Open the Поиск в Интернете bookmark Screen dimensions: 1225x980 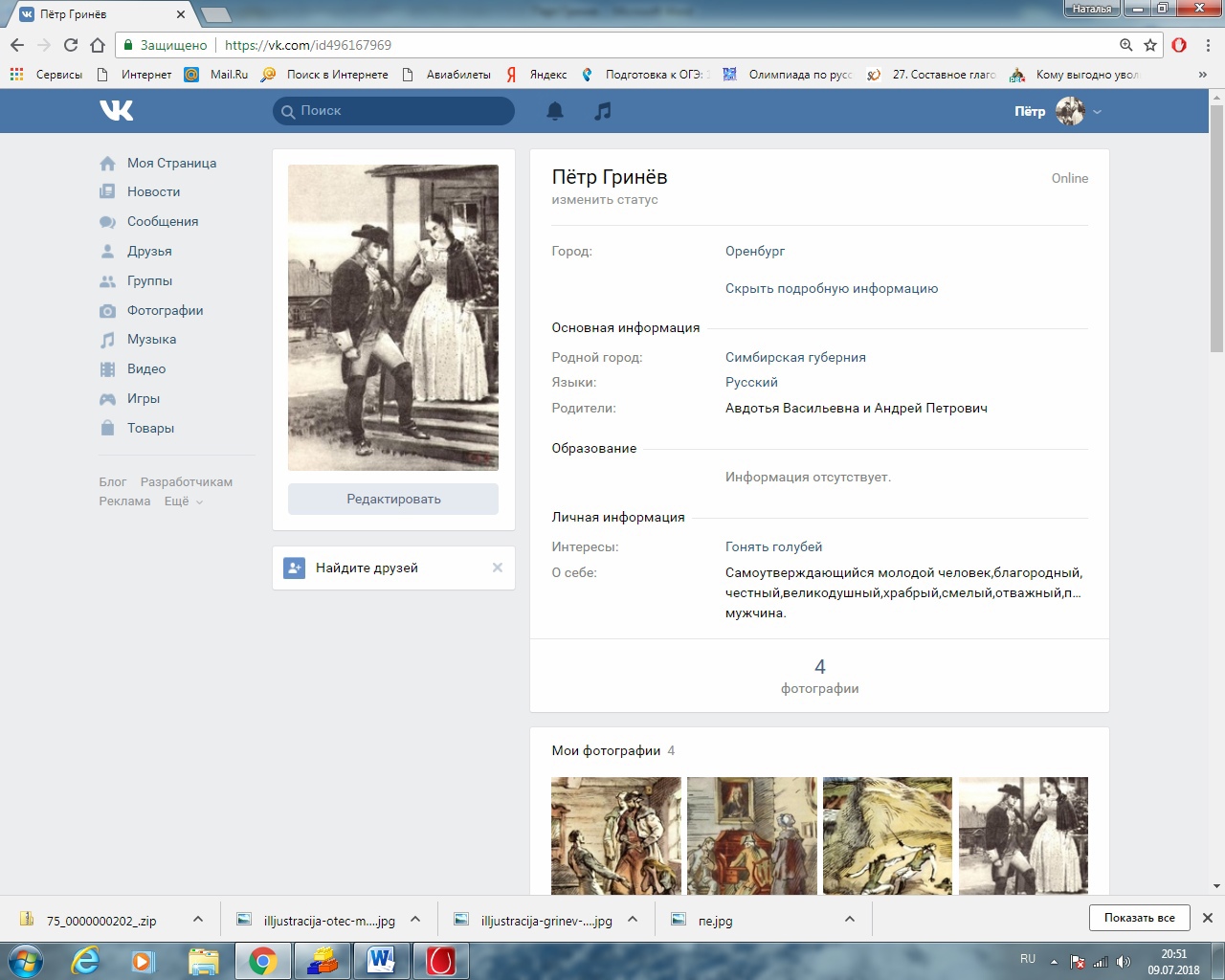pyautogui.click(x=325, y=75)
